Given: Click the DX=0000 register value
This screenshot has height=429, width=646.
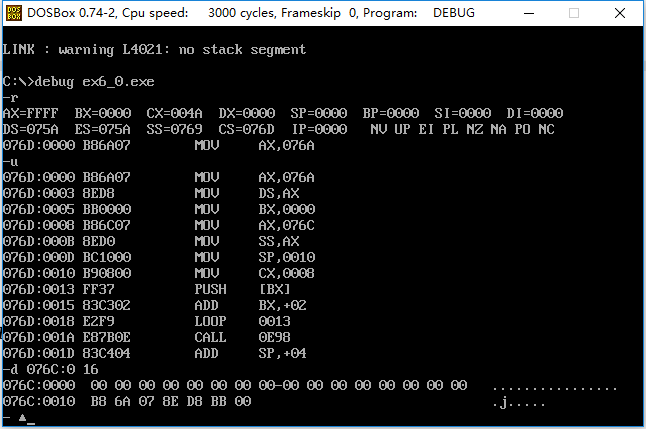Looking at the screenshot, I should point(246,113).
